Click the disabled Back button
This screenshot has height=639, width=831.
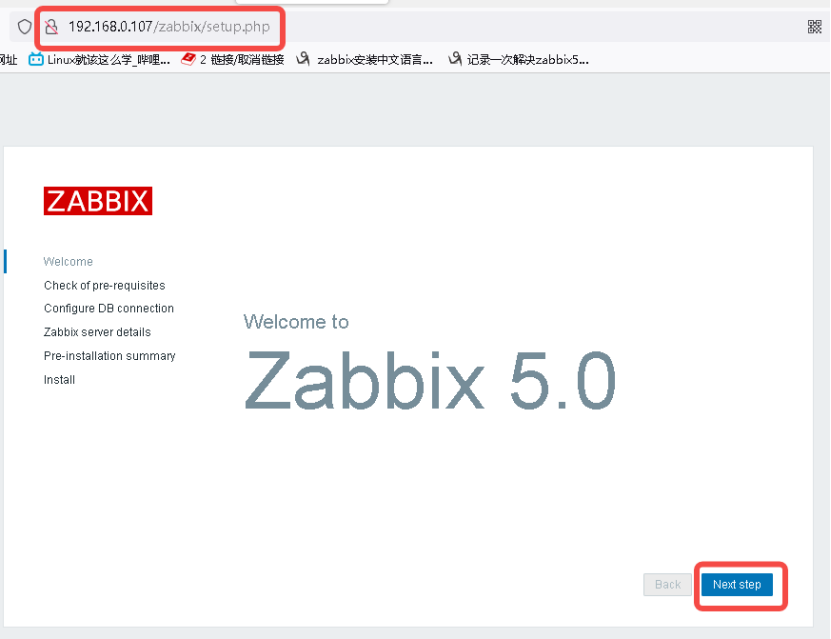(667, 584)
